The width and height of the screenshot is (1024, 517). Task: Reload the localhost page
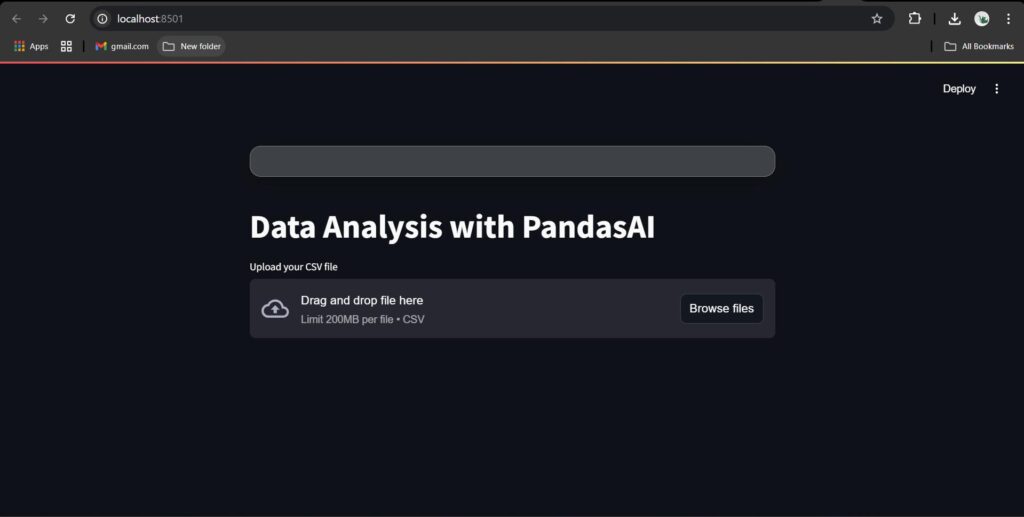click(70, 19)
